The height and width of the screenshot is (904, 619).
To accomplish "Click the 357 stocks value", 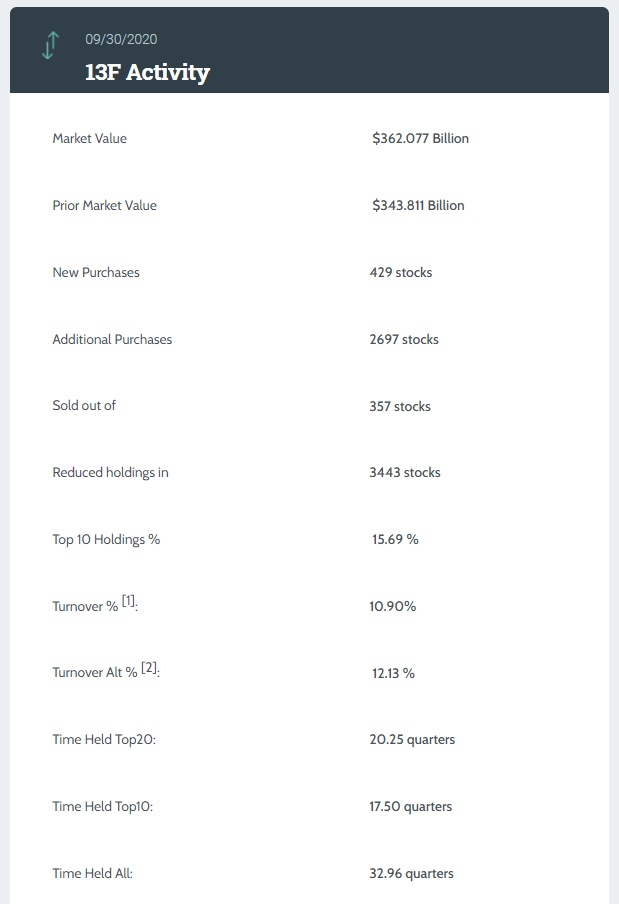I will click(x=400, y=406).
